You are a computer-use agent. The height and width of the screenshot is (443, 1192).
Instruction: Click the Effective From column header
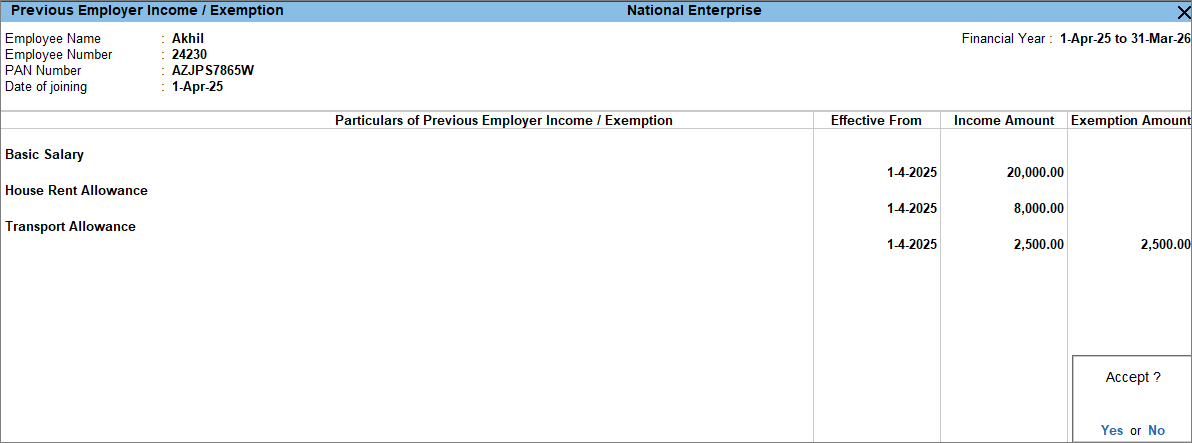pos(876,120)
